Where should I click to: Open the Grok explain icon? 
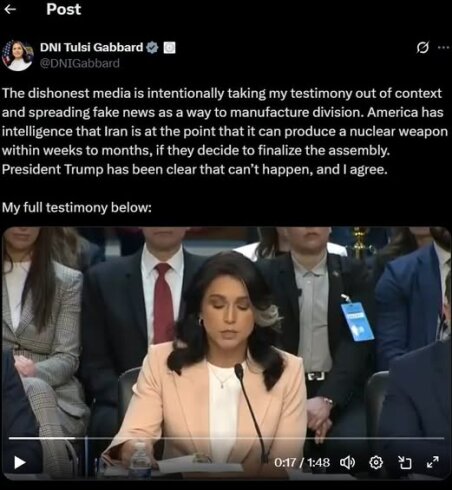[422, 48]
